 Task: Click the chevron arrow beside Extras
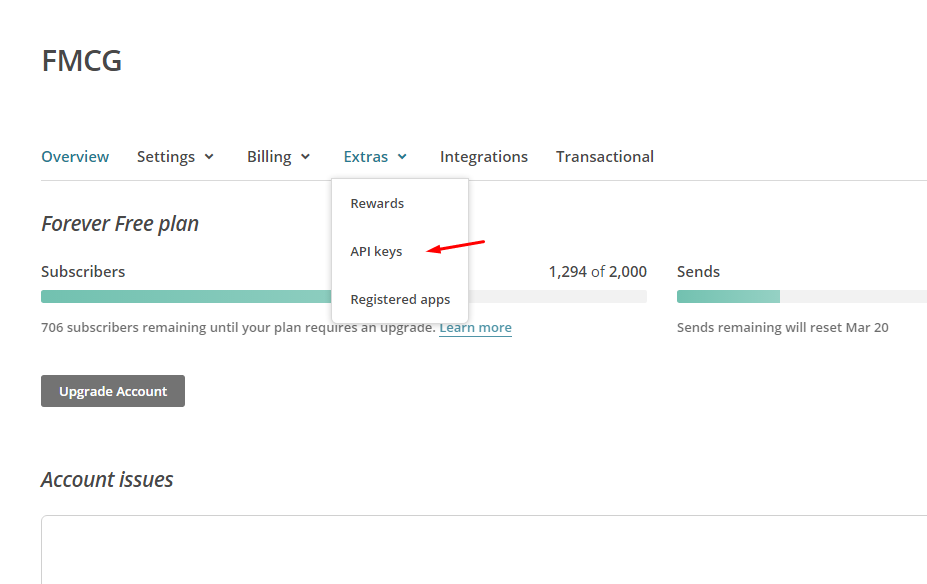[x=402, y=157]
